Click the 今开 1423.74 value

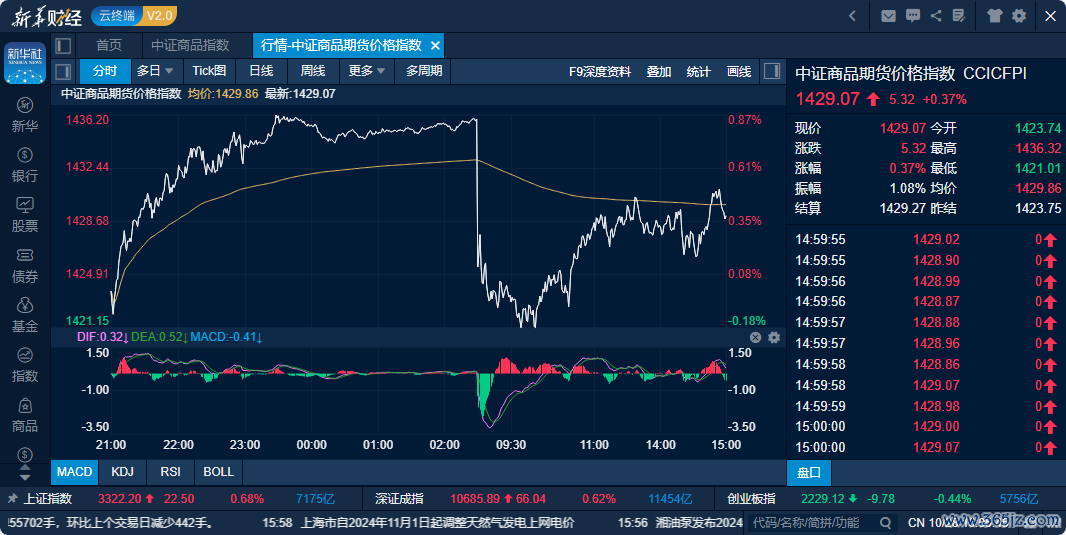click(1038, 128)
